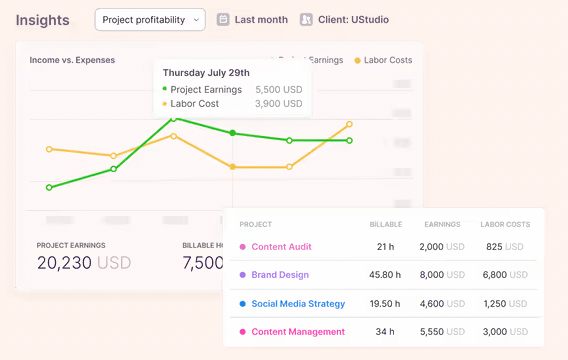Click the 34 h billable cell
The width and height of the screenshot is (568, 360).
click(385, 332)
